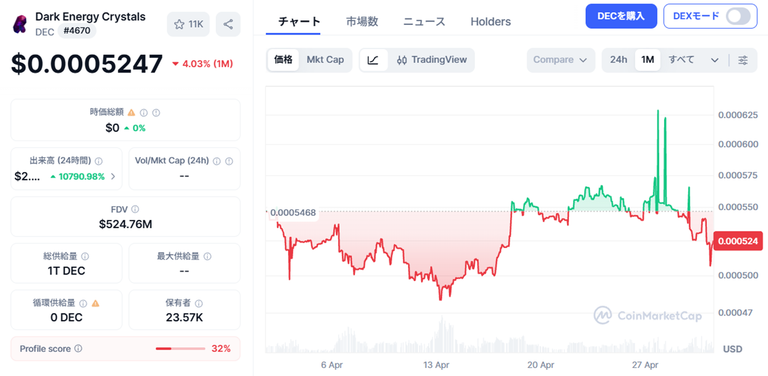This screenshot has height=376, width=768.
Task: Click the 4.03% (1M) change text
Action: pos(207,64)
